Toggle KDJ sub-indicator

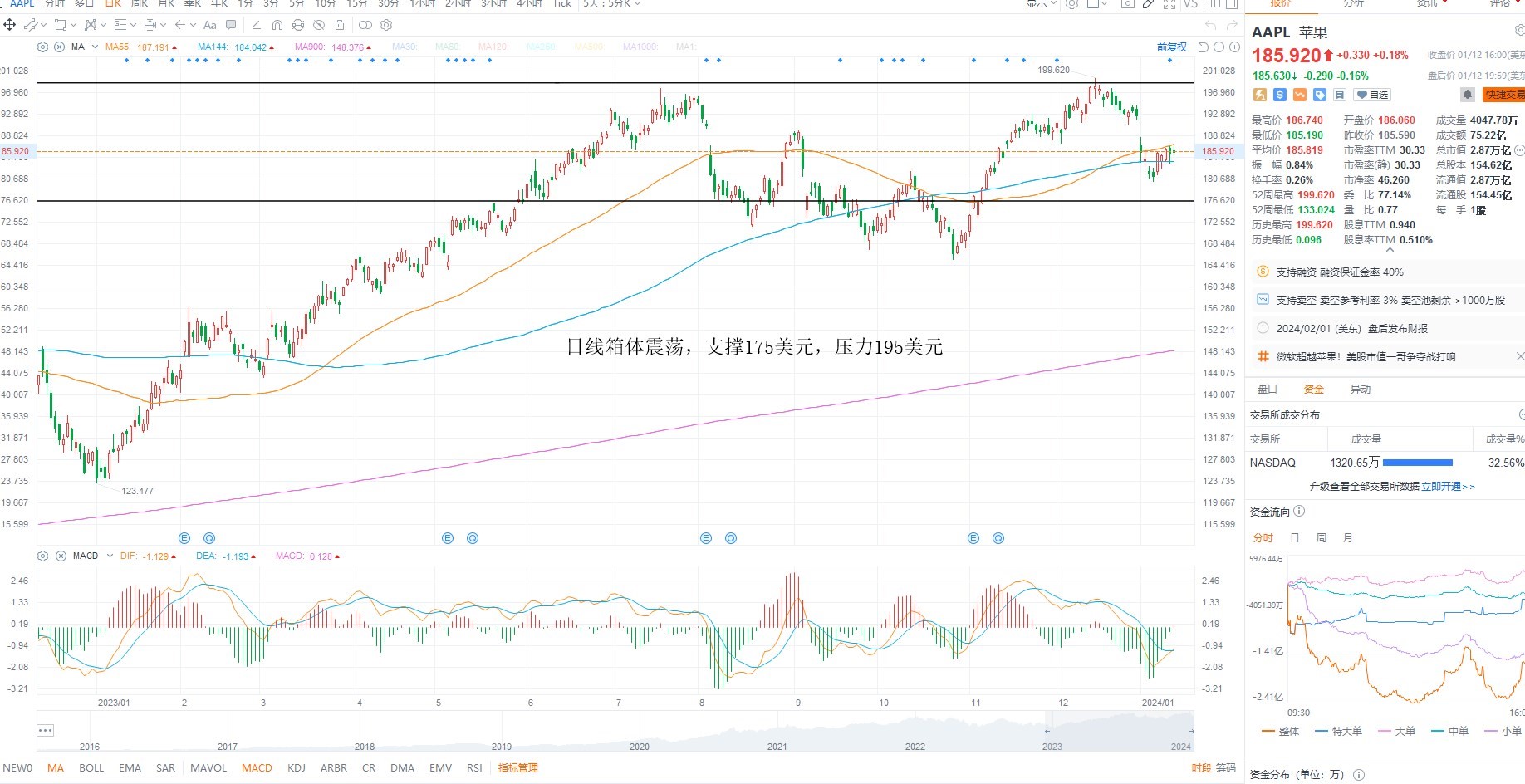point(297,768)
